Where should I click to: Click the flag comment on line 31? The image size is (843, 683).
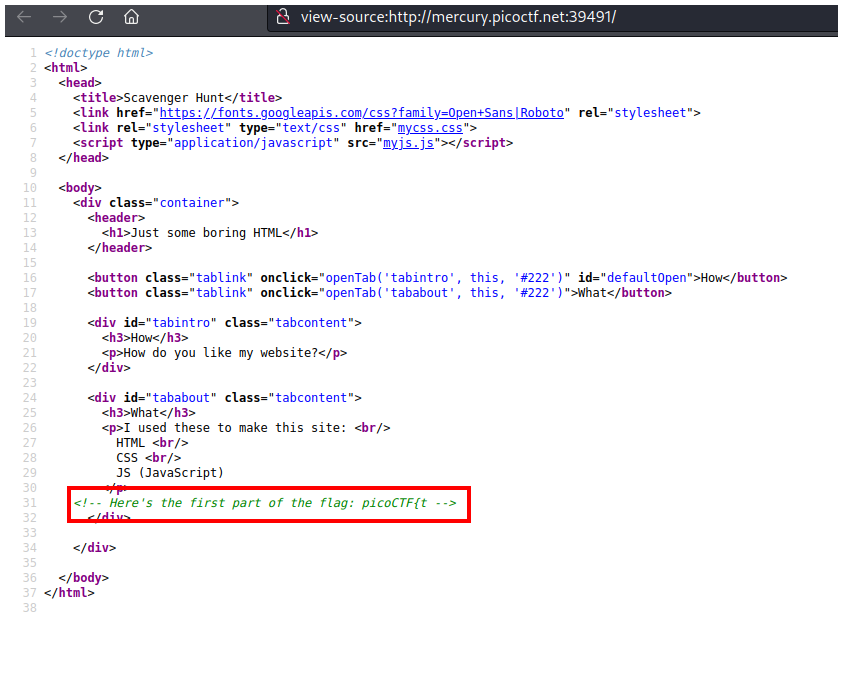tap(265, 503)
